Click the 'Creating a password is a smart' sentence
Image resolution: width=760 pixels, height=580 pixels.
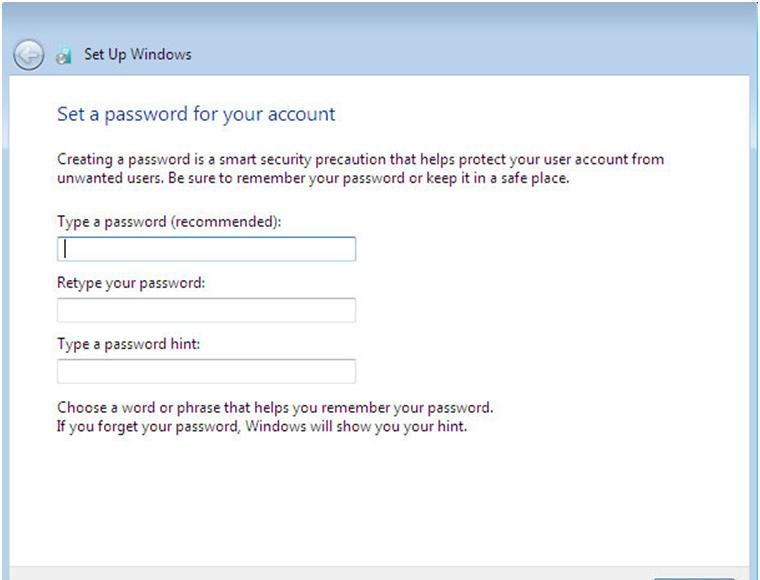(x=361, y=159)
